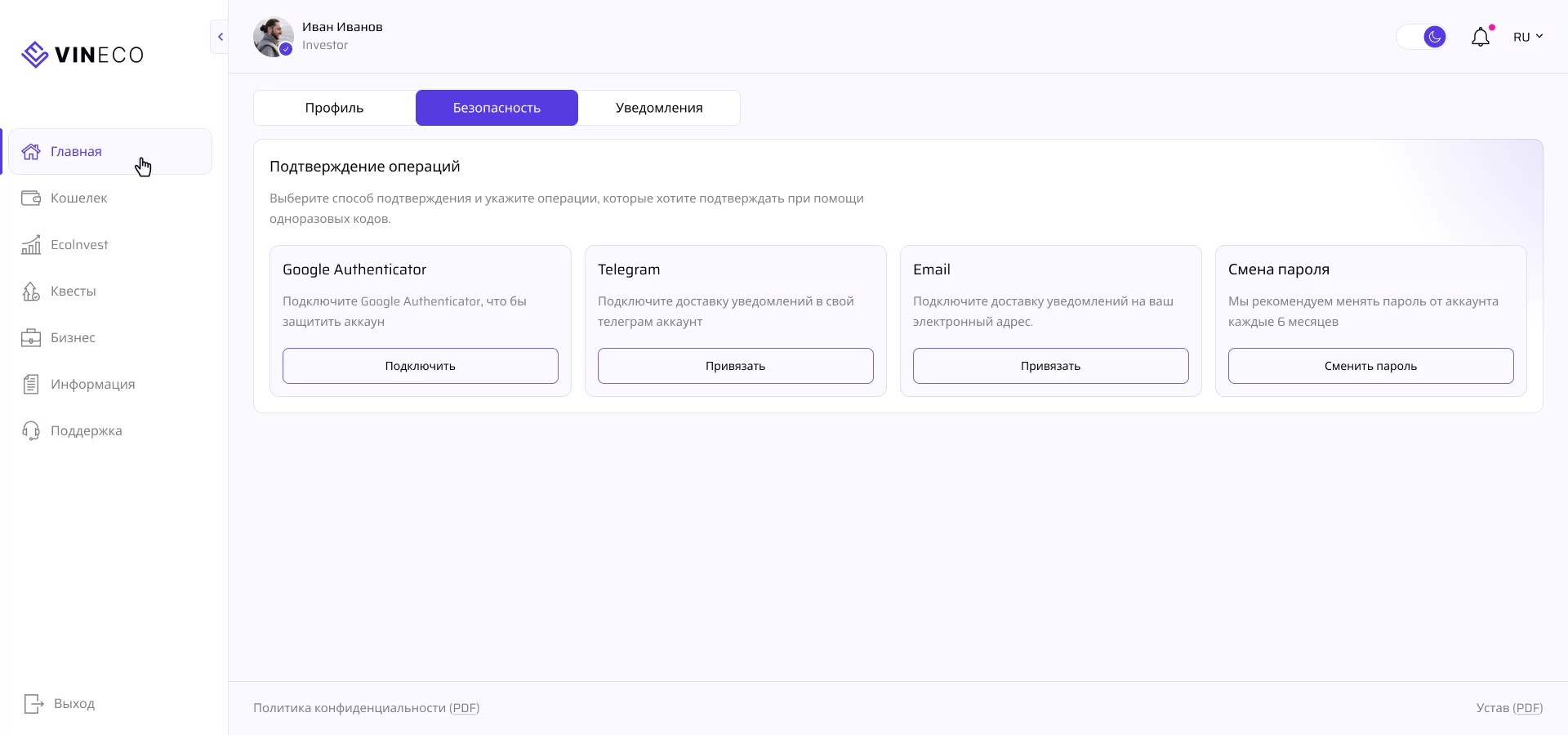Expand the RU language dropdown

coord(1527,37)
